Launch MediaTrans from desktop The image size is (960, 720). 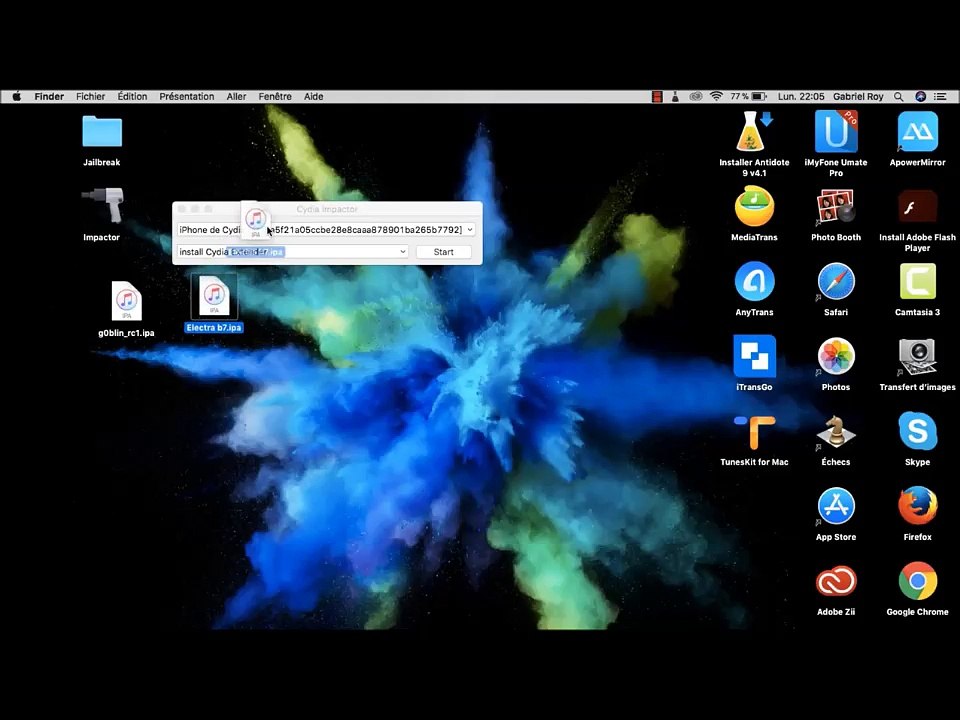(x=754, y=206)
